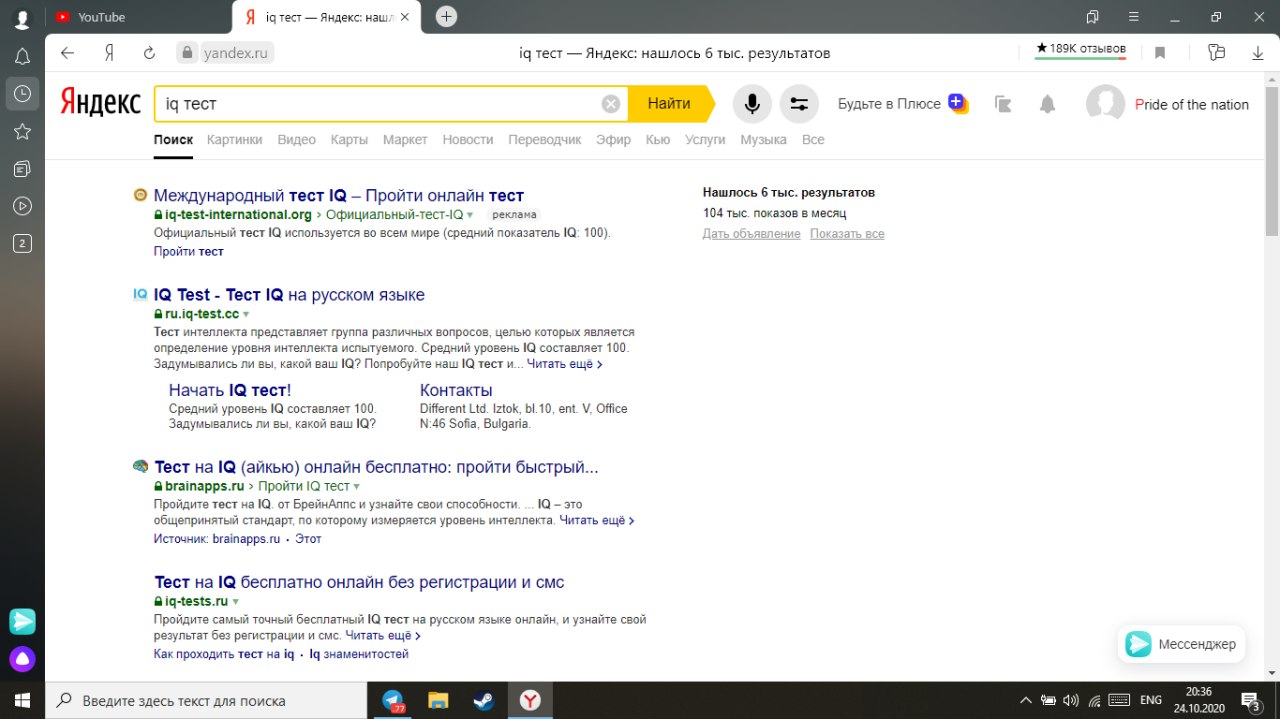Open IQ Test на русском языке result
Viewport: 1280px width, 719px height.
point(289,295)
